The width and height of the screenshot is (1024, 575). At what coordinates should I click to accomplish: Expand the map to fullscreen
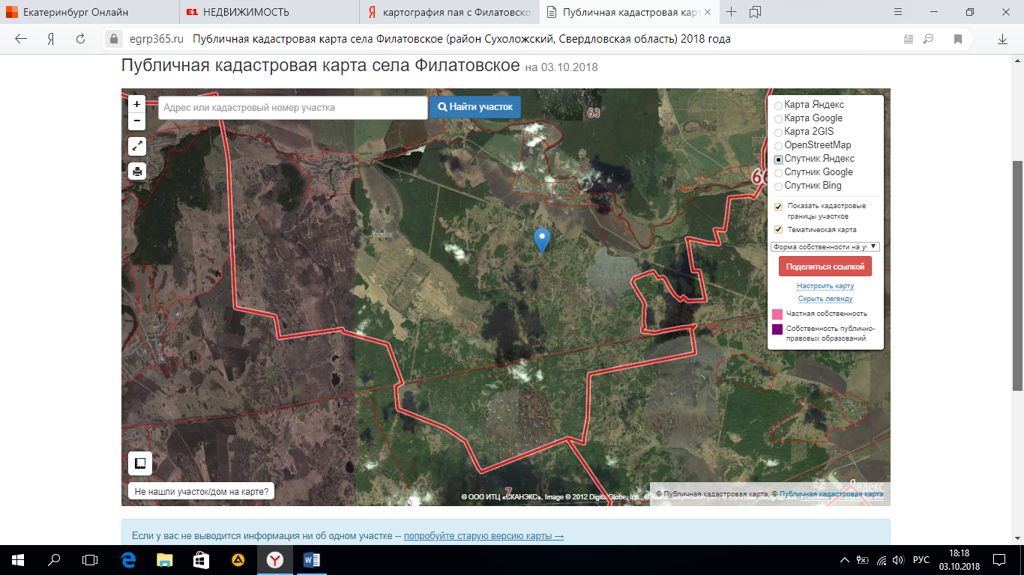coord(137,146)
